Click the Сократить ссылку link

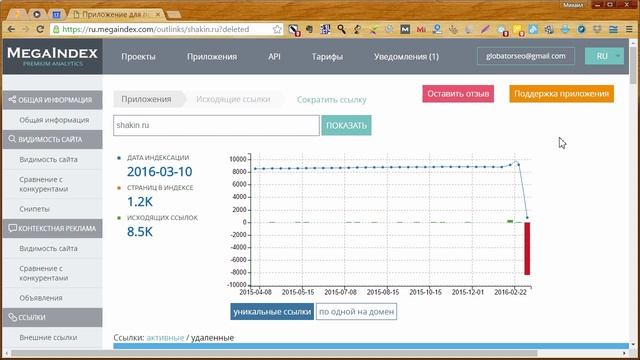point(331,100)
